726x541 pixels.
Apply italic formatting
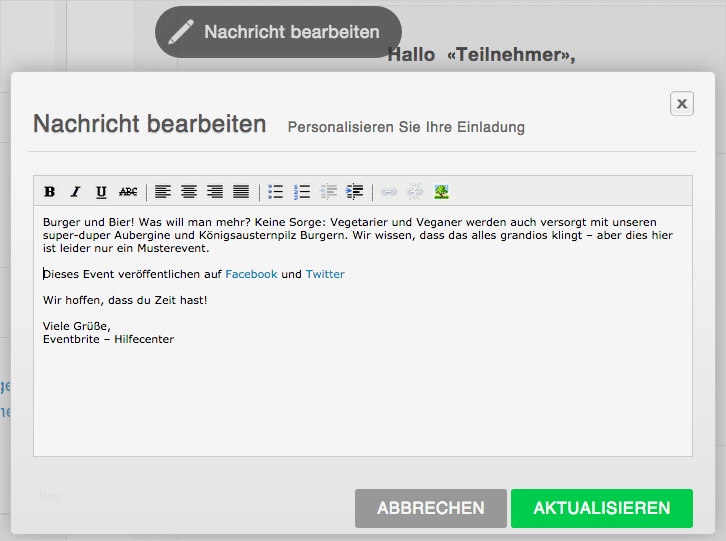[75, 191]
